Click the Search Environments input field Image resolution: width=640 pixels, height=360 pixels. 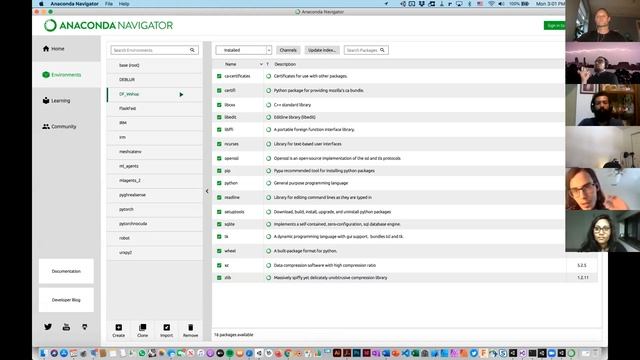tap(154, 50)
